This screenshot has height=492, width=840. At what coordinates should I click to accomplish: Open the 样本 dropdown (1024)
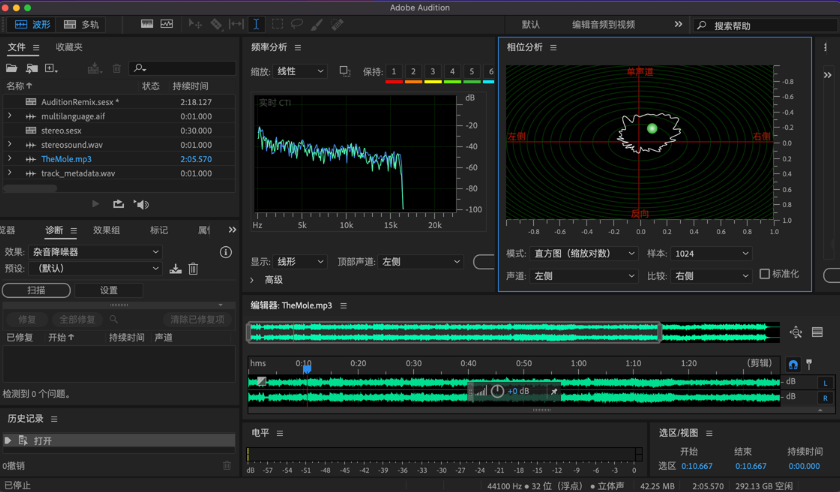[712, 254]
